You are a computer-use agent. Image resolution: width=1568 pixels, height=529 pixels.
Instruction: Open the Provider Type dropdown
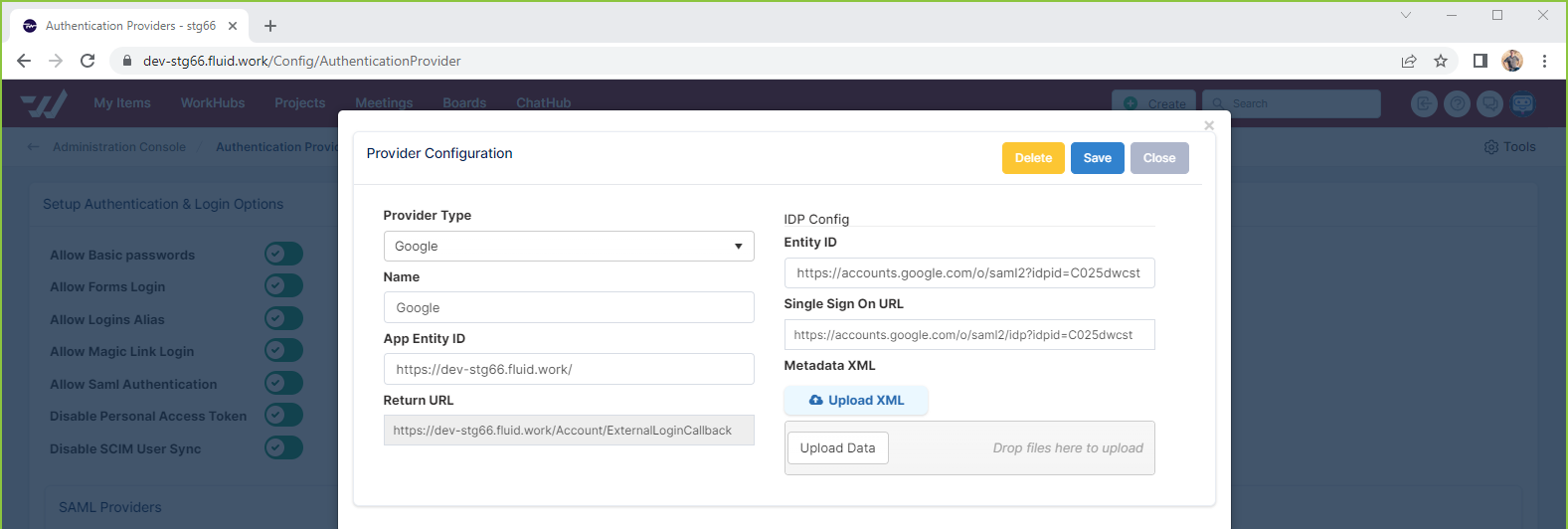point(568,247)
